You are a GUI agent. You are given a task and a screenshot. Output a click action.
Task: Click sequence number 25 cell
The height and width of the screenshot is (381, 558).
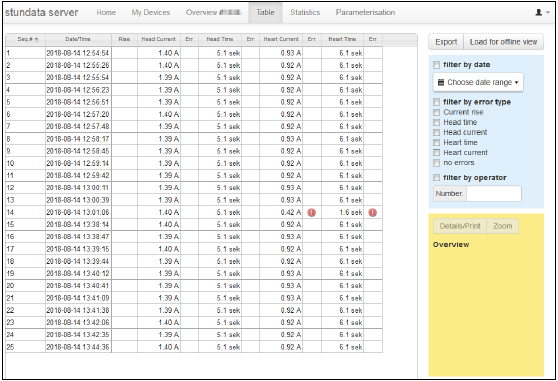click(x=25, y=347)
